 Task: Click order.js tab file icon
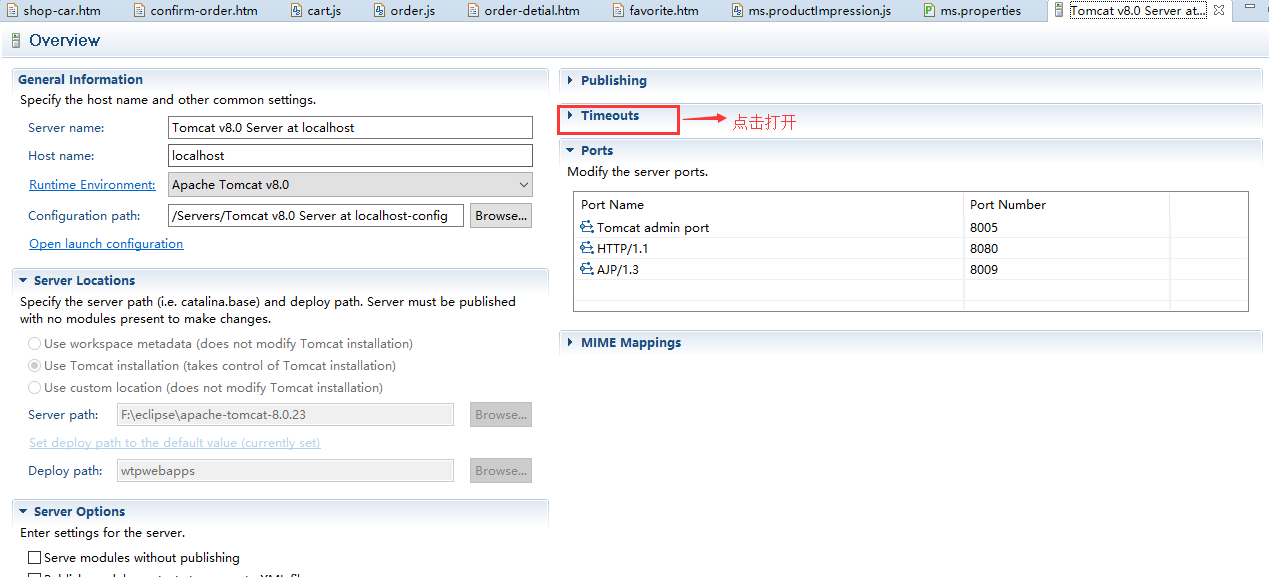[380, 11]
